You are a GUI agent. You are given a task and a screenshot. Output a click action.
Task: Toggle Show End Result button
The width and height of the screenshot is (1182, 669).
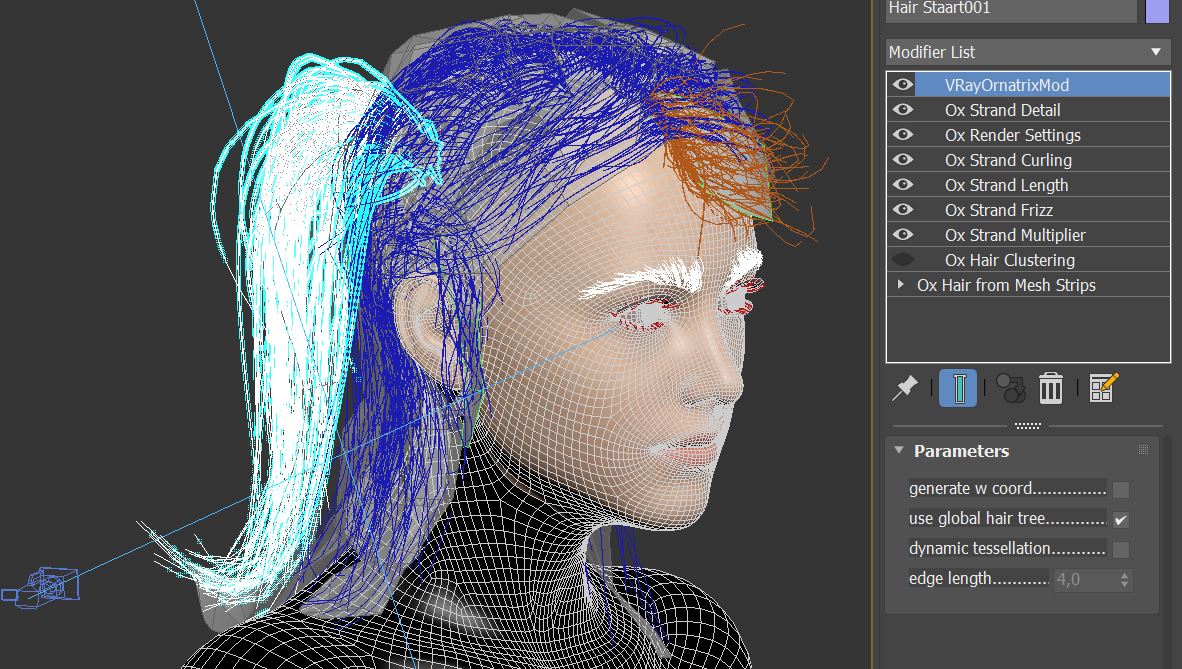point(958,388)
